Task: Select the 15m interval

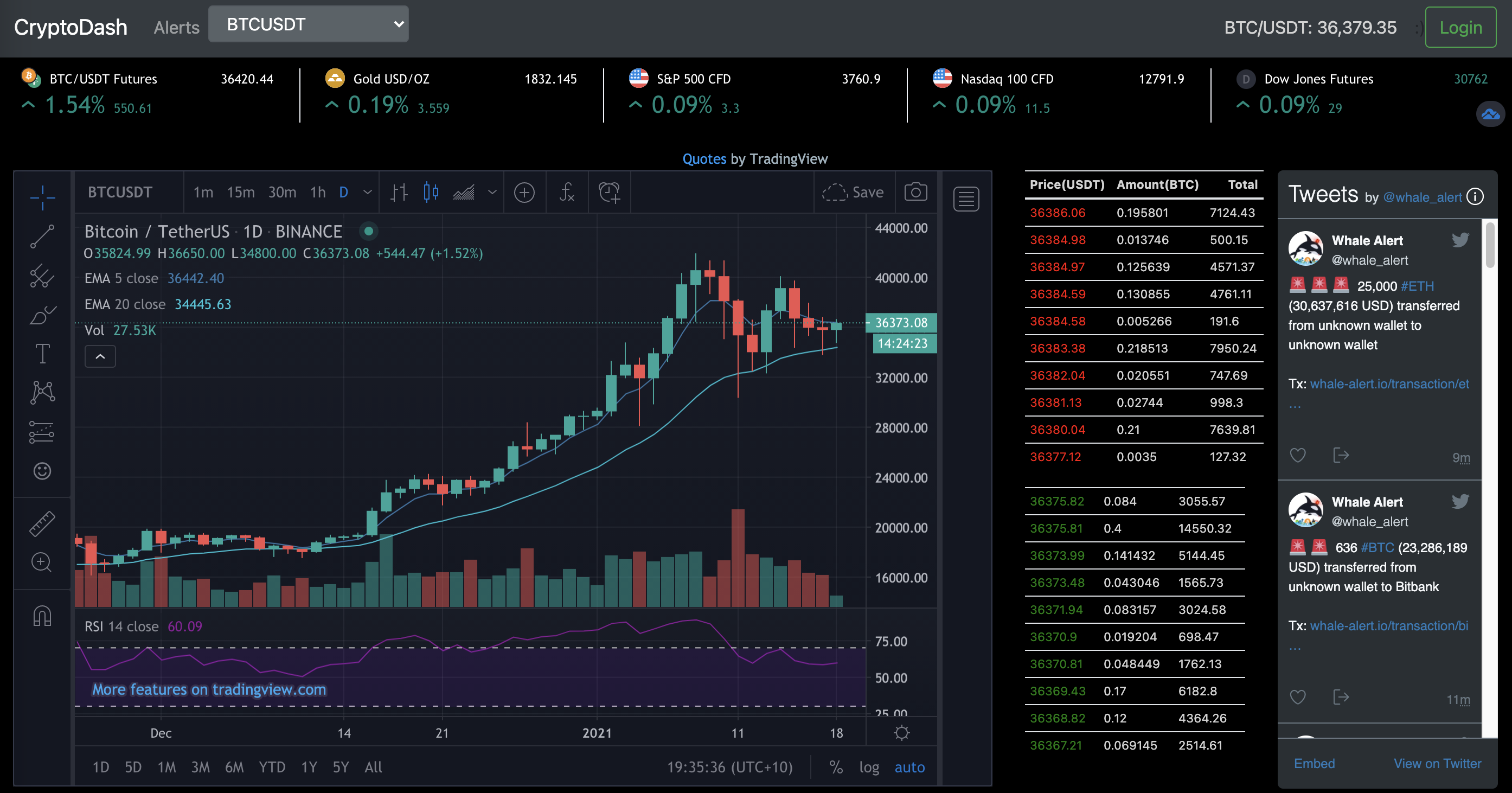Action: pos(241,192)
